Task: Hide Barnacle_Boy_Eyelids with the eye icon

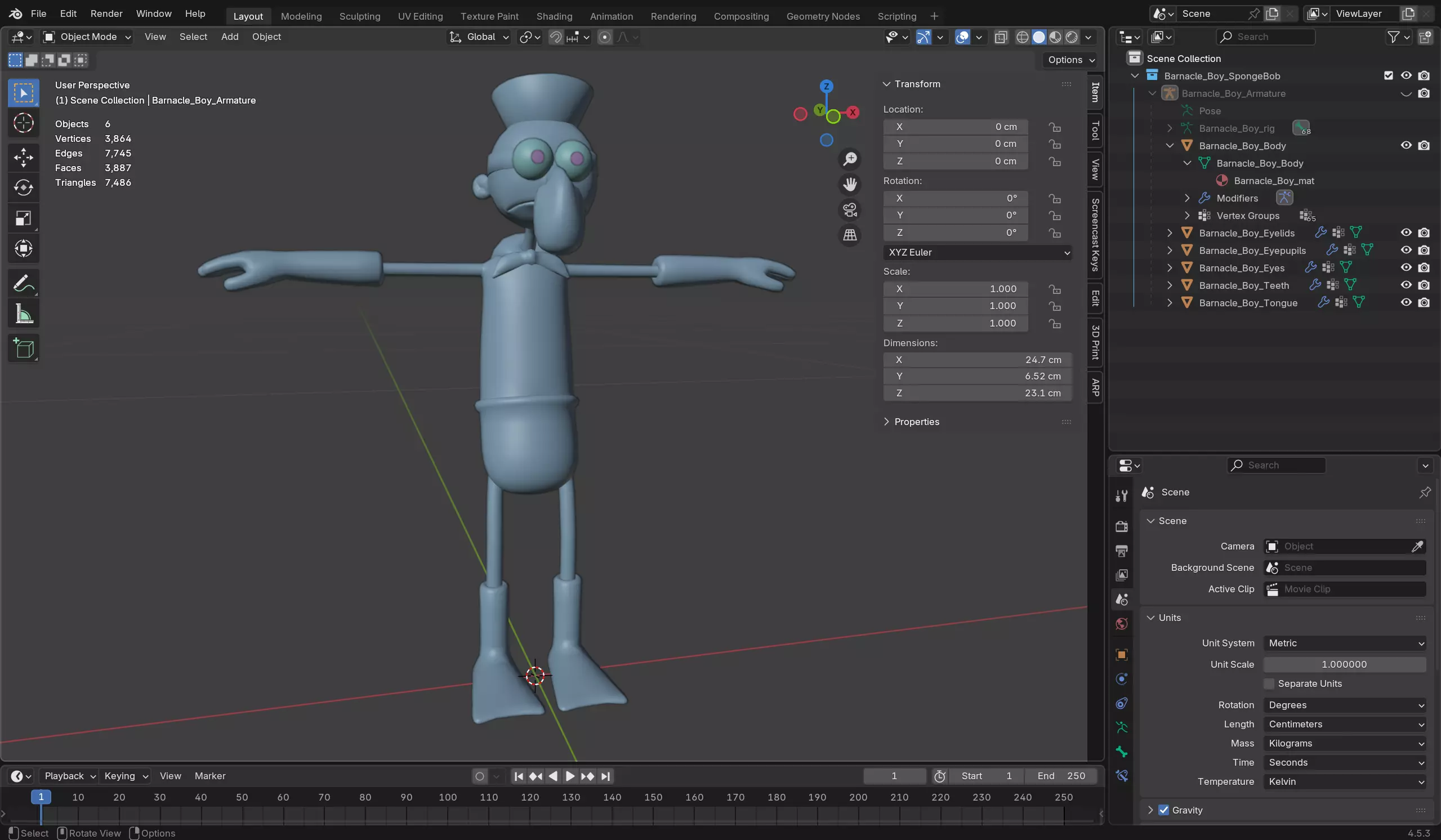Action: pyautogui.click(x=1406, y=233)
